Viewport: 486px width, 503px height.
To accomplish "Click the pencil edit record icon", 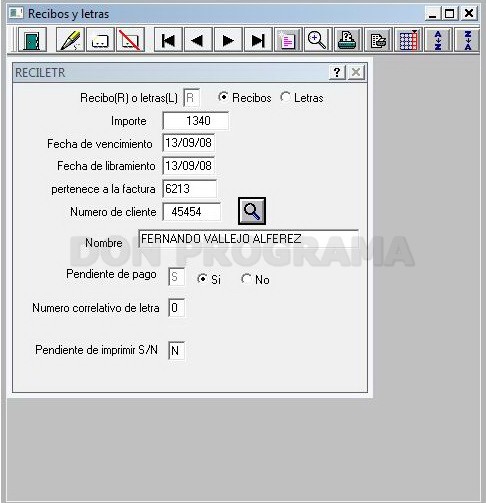I will [70, 40].
